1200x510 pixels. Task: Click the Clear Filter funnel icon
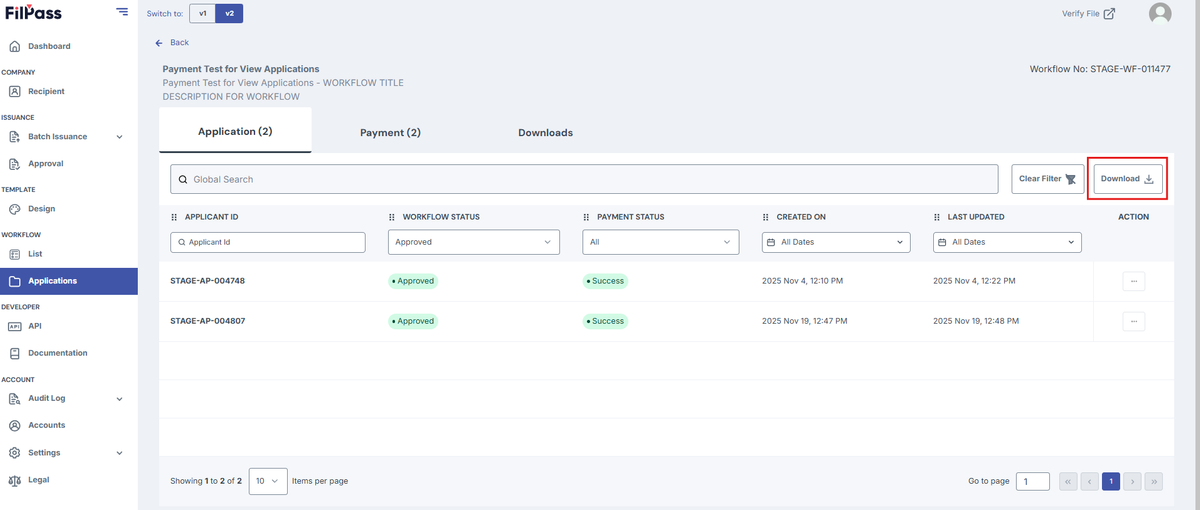pos(1071,179)
